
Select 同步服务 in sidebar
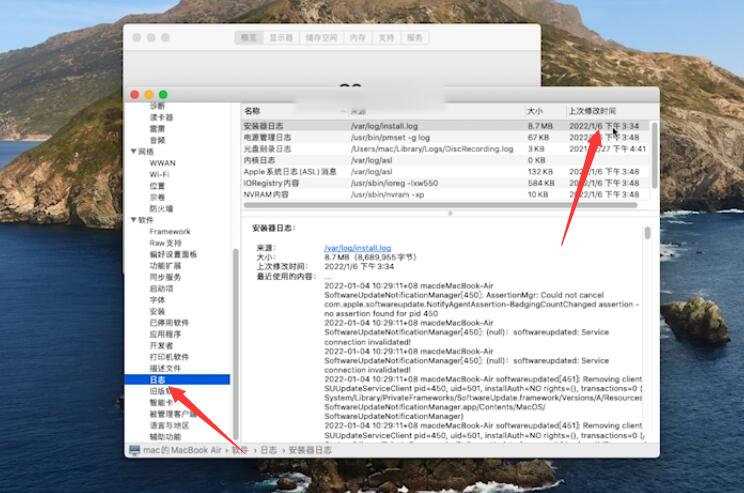(165, 277)
